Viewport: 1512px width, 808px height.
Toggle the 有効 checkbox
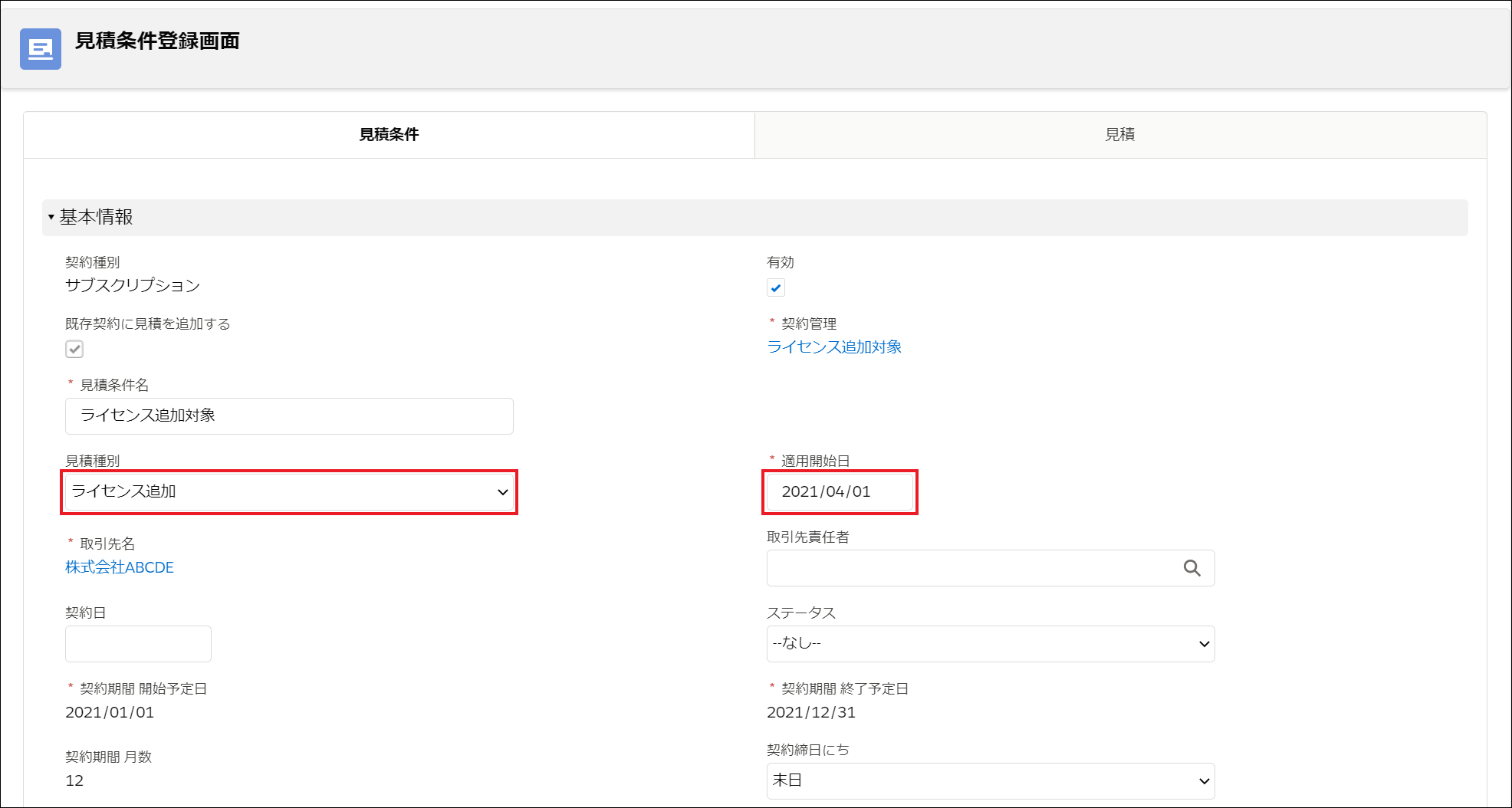pos(775,288)
